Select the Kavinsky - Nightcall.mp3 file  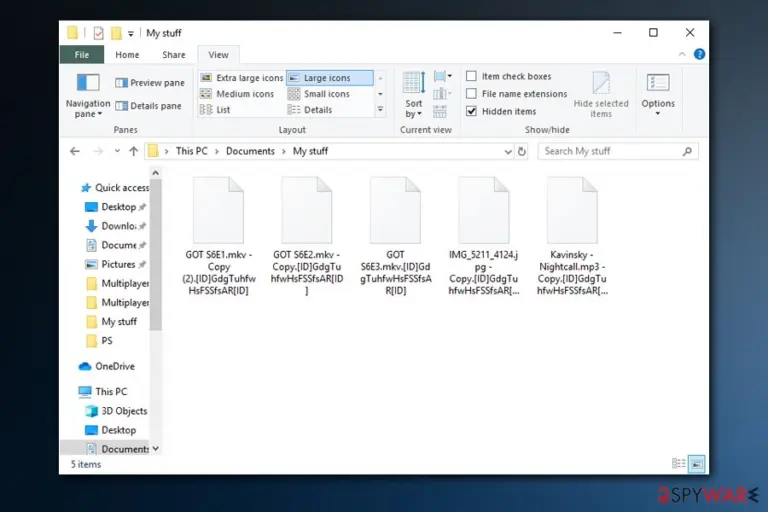(572, 237)
